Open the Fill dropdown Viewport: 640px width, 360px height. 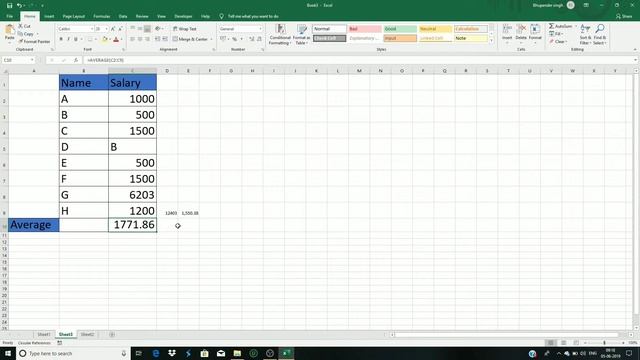[556, 34]
